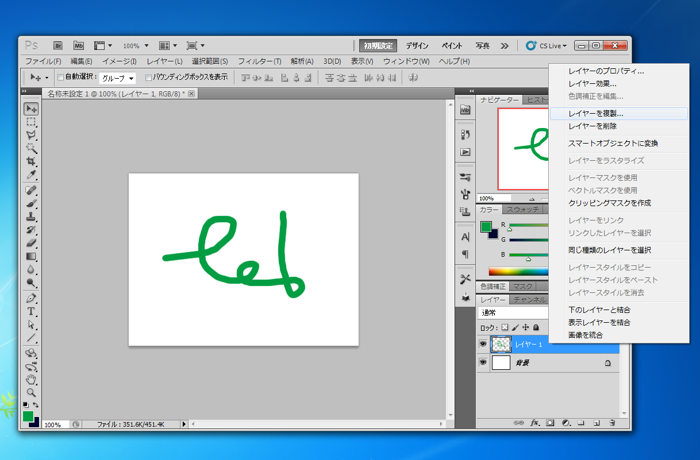The image size is (700, 460).
Task: Open the ファイル(F) menu
Action: tap(43, 61)
